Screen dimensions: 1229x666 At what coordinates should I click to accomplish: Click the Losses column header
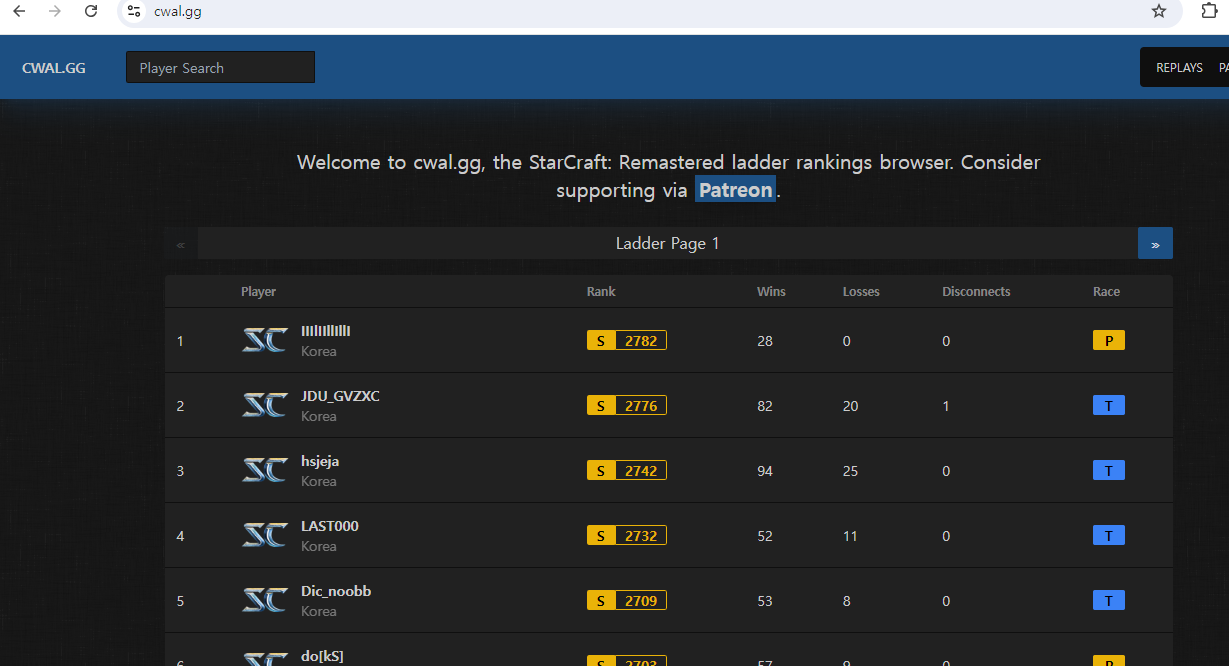(x=861, y=292)
